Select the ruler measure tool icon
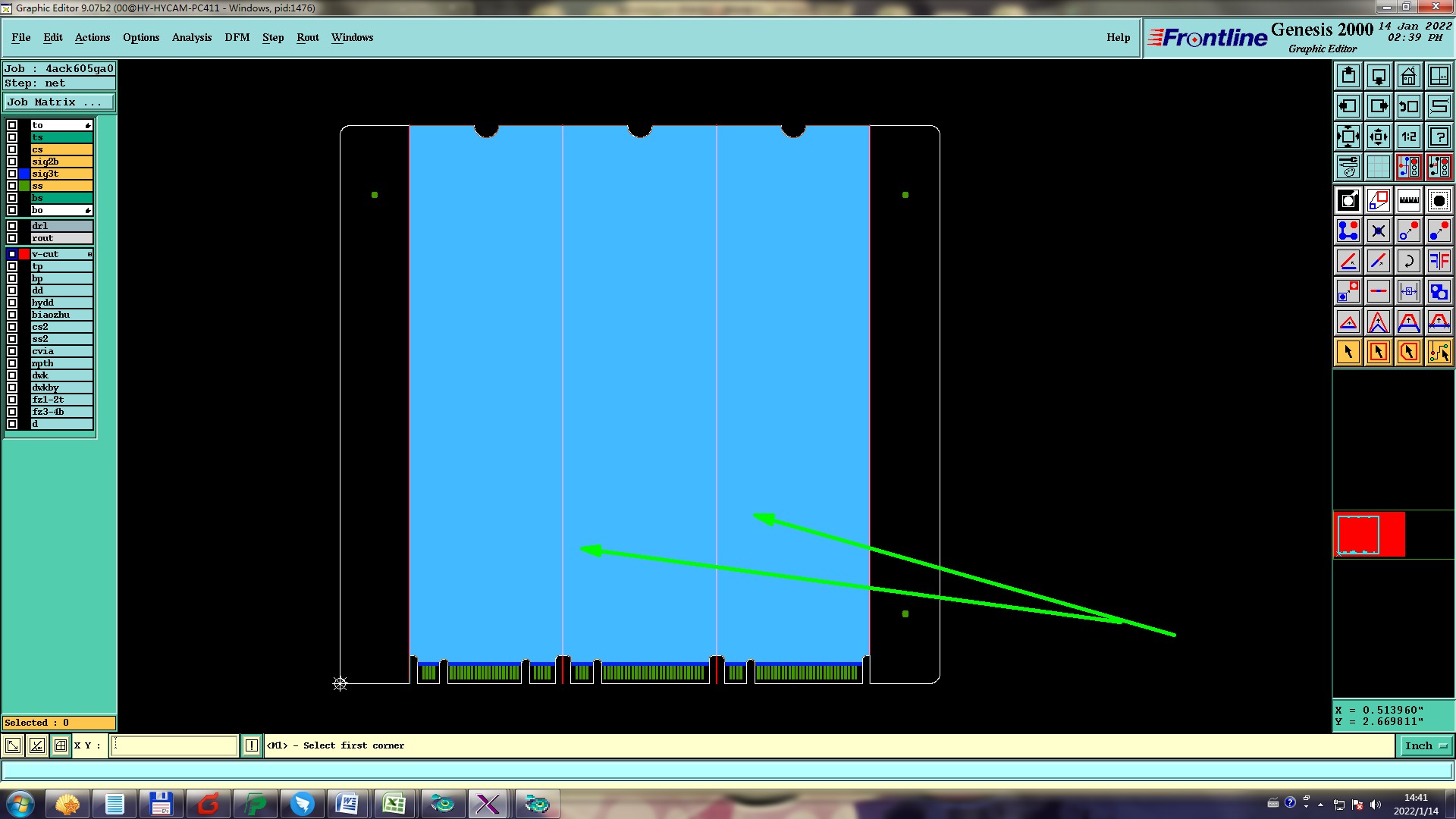Image resolution: width=1456 pixels, height=819 pixels. coord(1408,200)
